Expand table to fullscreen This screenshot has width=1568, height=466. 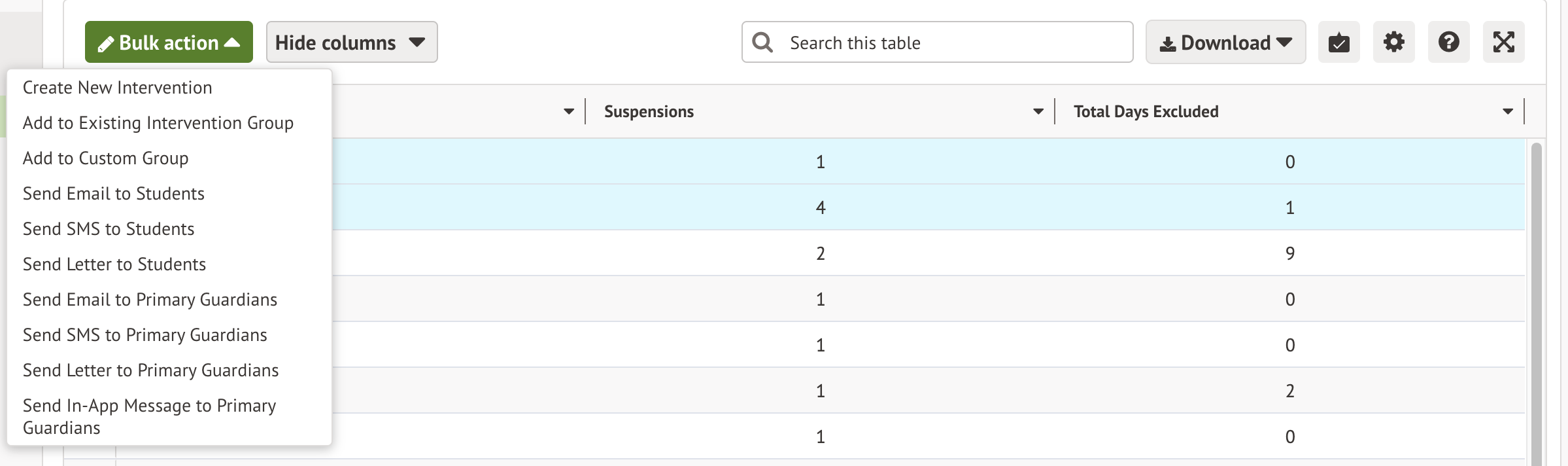click(x=1503, y=43)
